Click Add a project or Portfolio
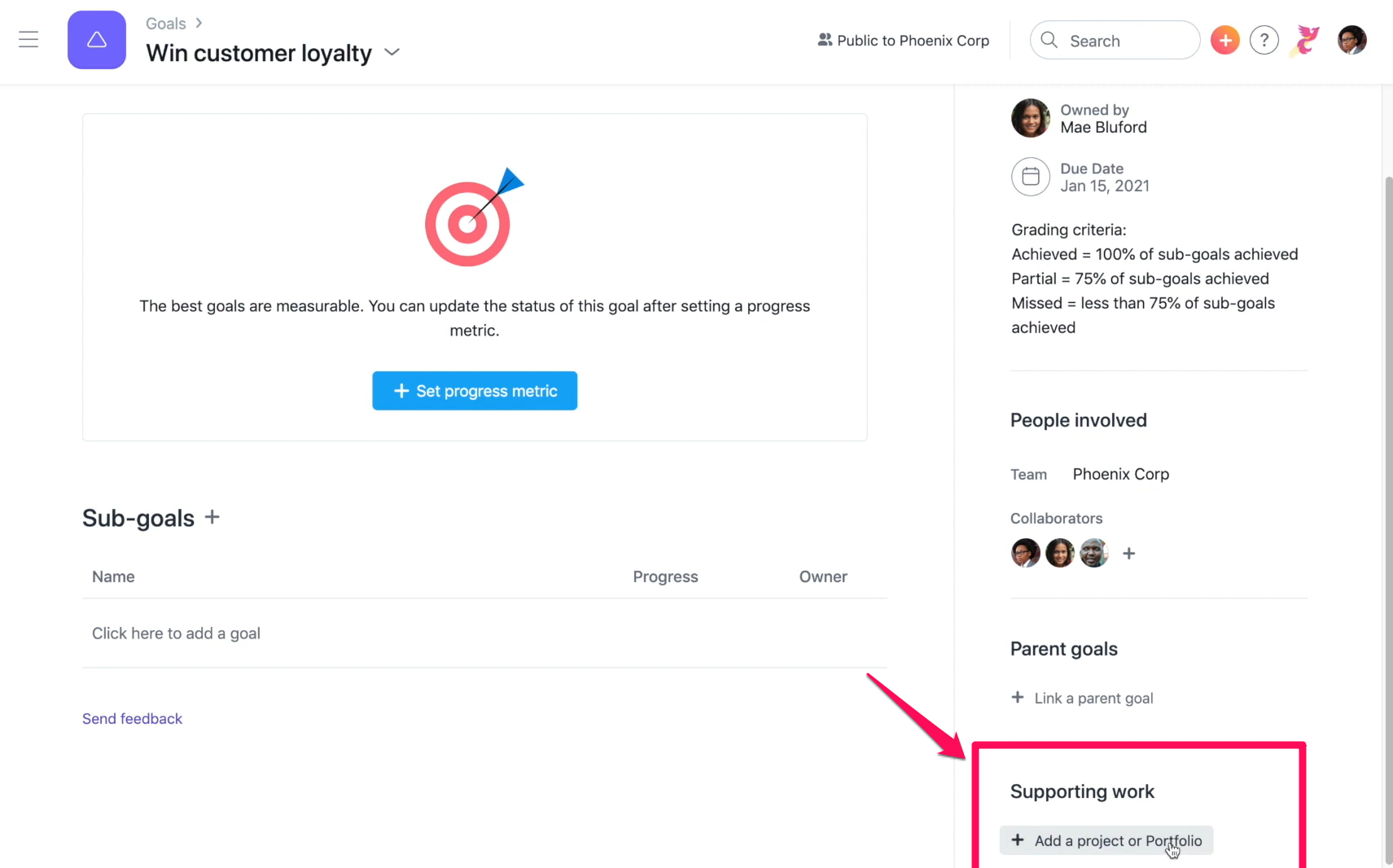Screen dimensions: 1393x868 click(1106, 840)
